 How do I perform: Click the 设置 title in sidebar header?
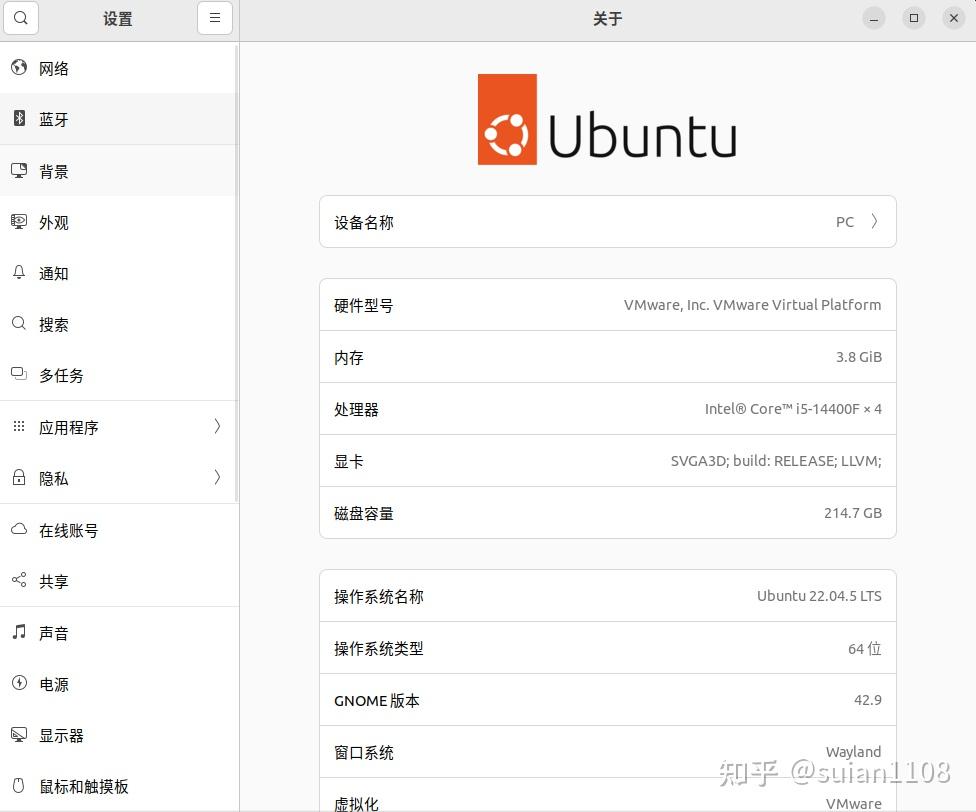[118, 19]
